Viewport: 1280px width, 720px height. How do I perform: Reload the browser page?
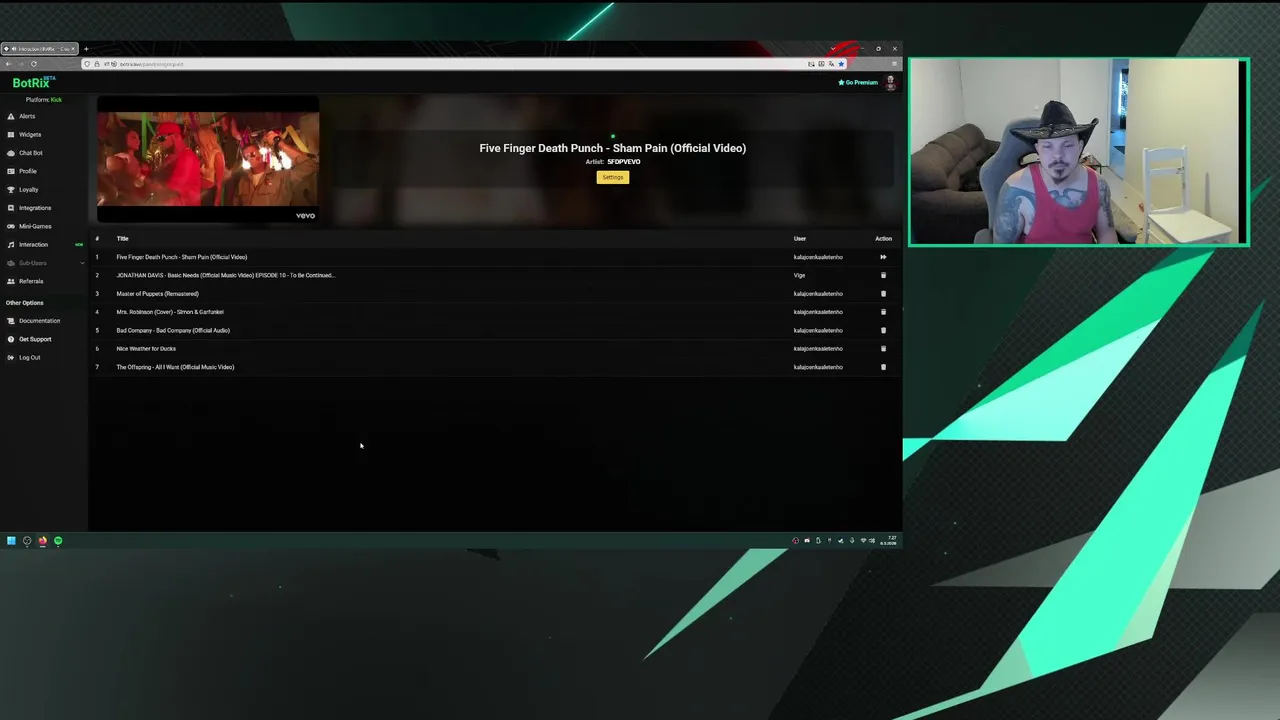point(33,64)
